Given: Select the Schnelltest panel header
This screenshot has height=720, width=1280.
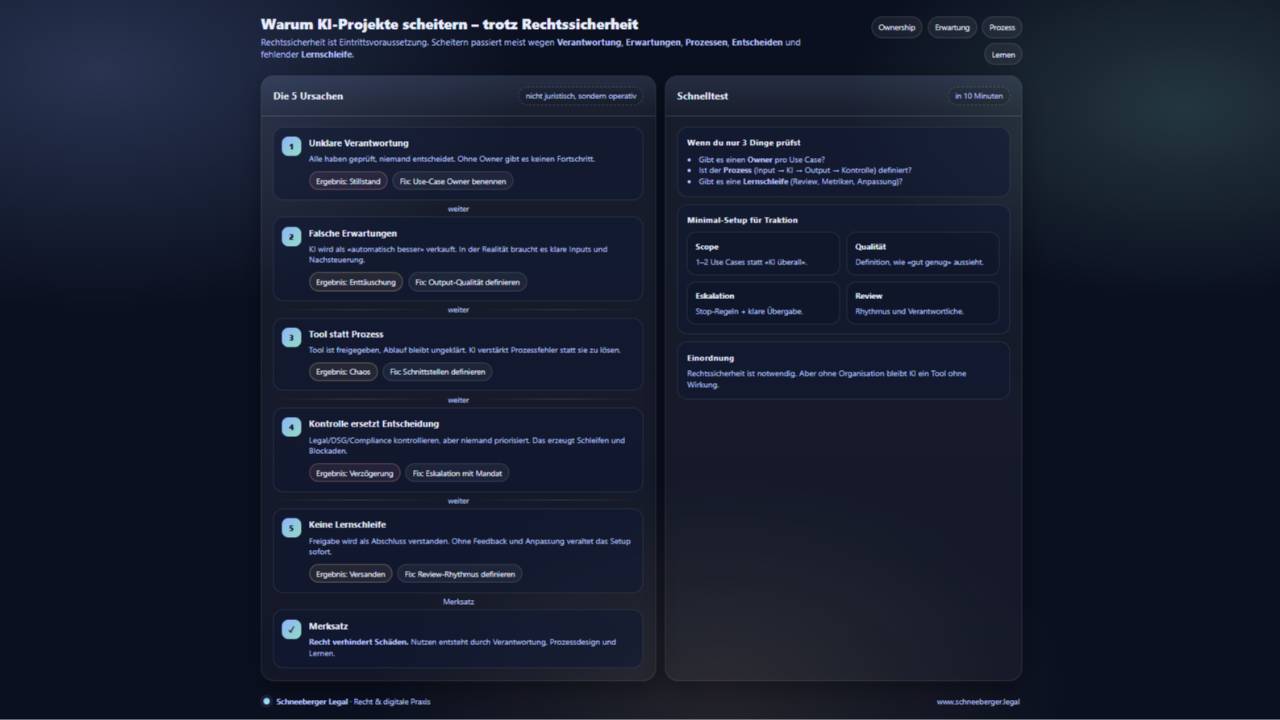Looking at the screenshot, I should pos(704,96).
